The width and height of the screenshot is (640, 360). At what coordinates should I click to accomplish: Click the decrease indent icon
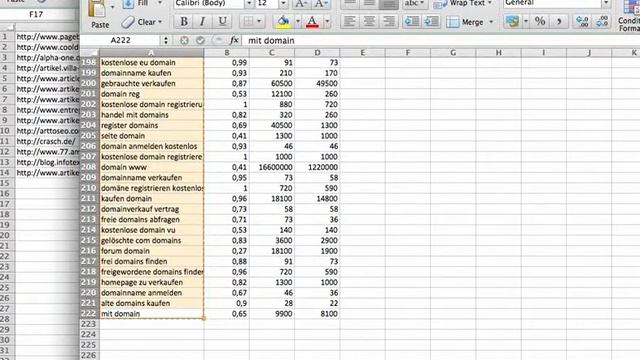pyautogui.click(x=411, y=21)
